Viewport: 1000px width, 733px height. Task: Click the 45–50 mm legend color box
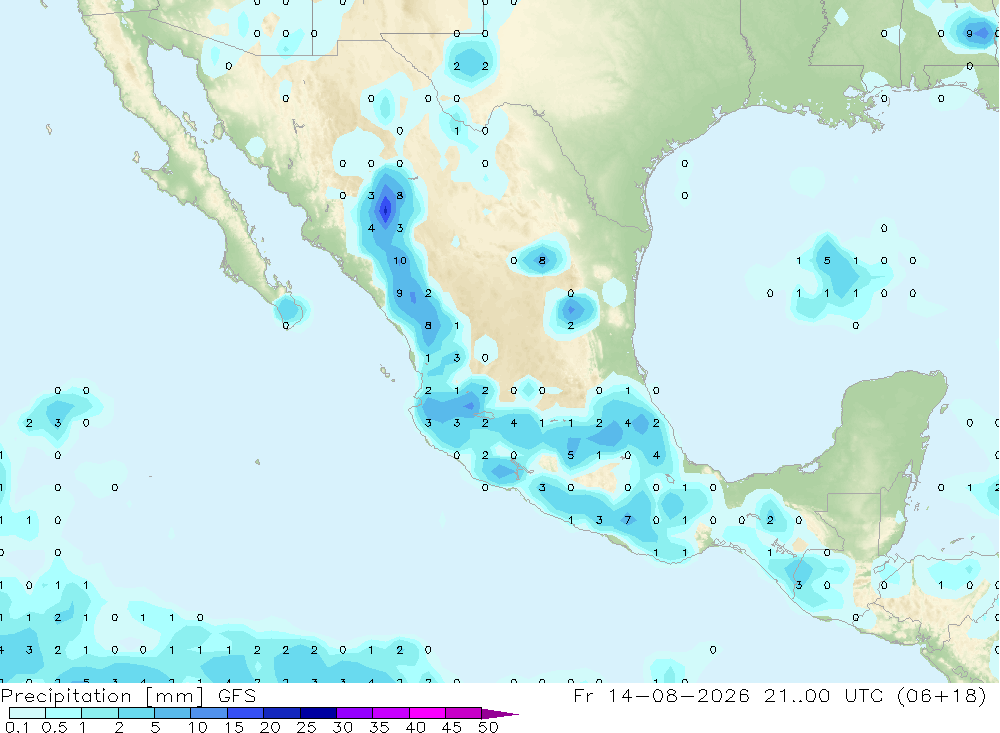464,713
